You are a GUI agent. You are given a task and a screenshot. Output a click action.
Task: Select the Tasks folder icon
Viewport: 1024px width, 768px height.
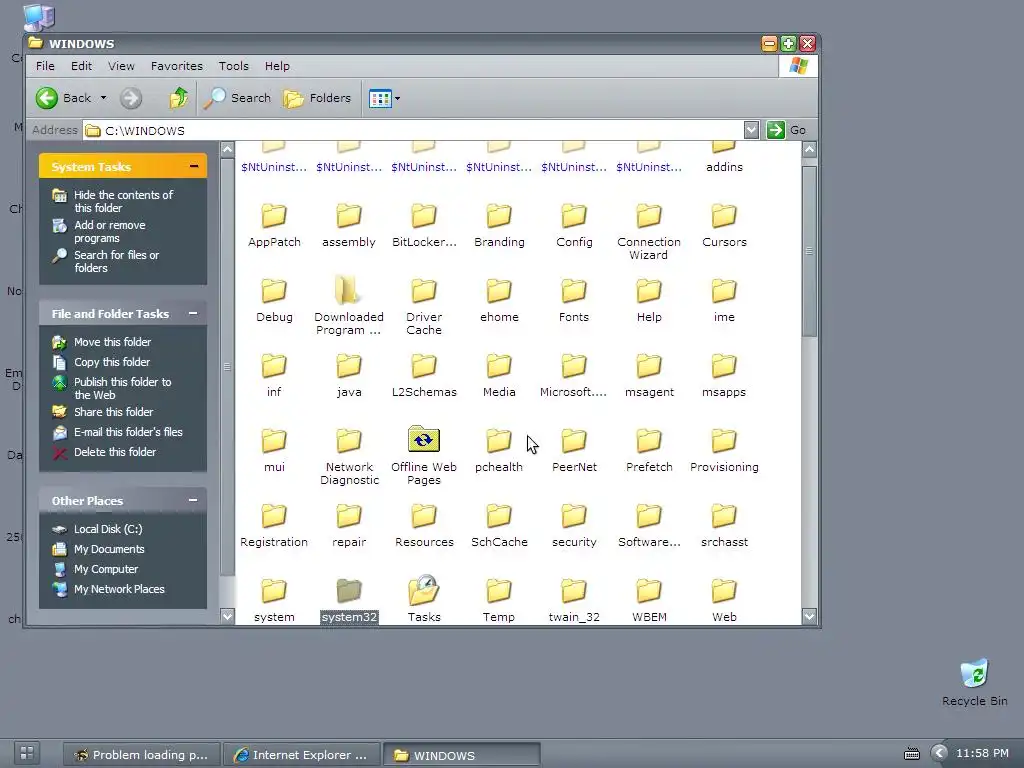coord(424,590)
